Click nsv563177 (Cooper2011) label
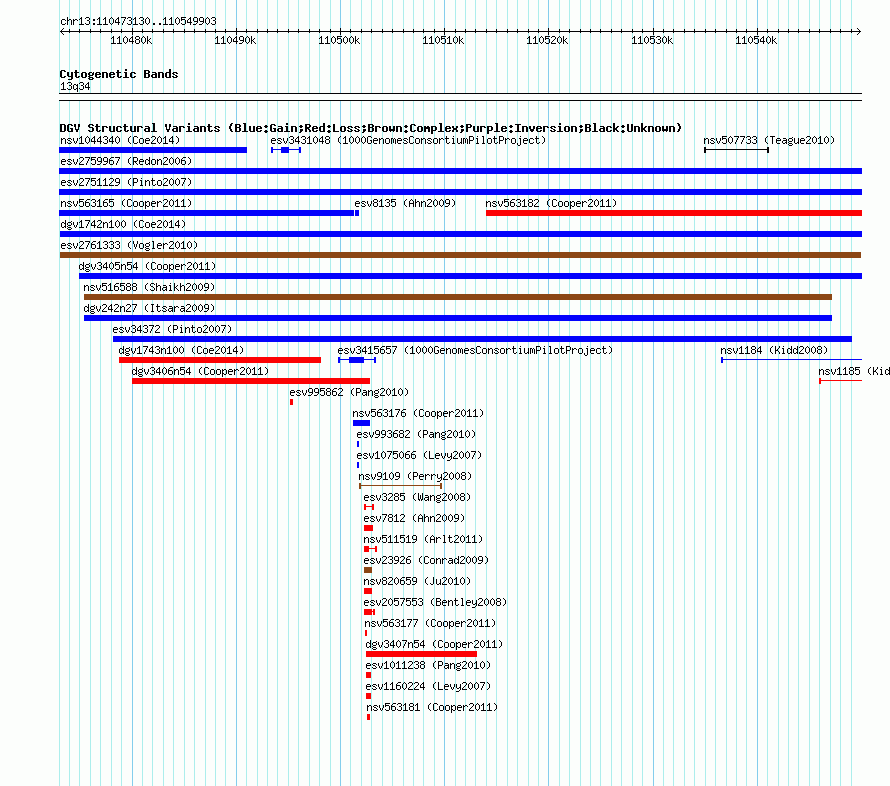Screen dimensions: 890x786 coord(430,623)
